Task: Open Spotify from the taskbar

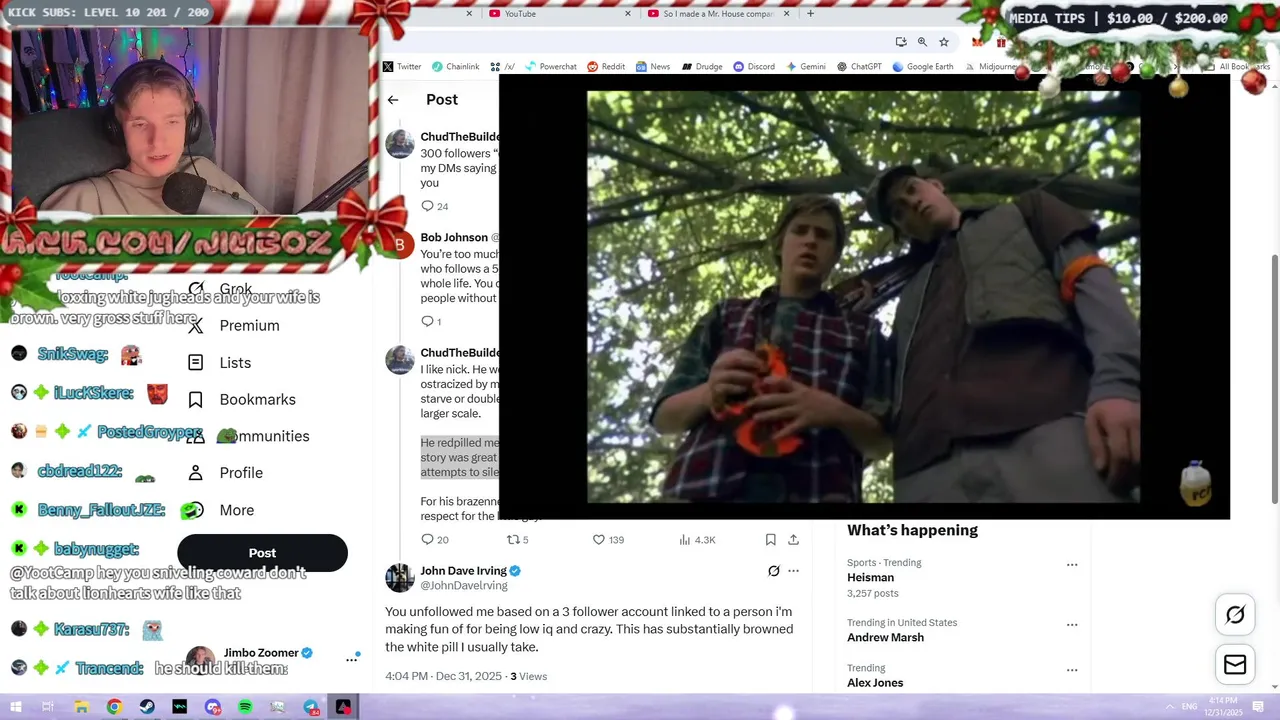Action: [245, 707]
